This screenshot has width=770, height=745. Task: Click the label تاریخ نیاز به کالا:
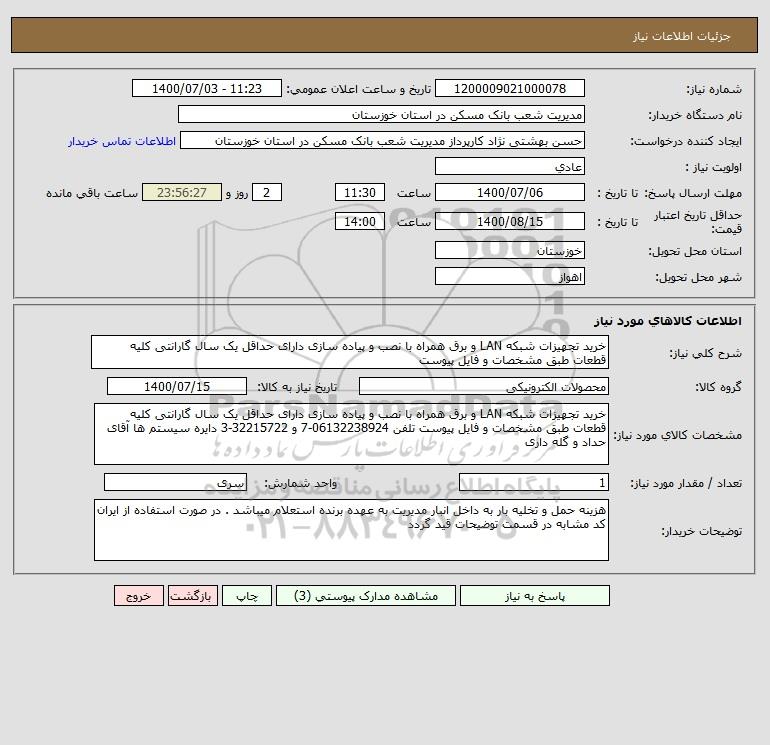pos(298,387)
